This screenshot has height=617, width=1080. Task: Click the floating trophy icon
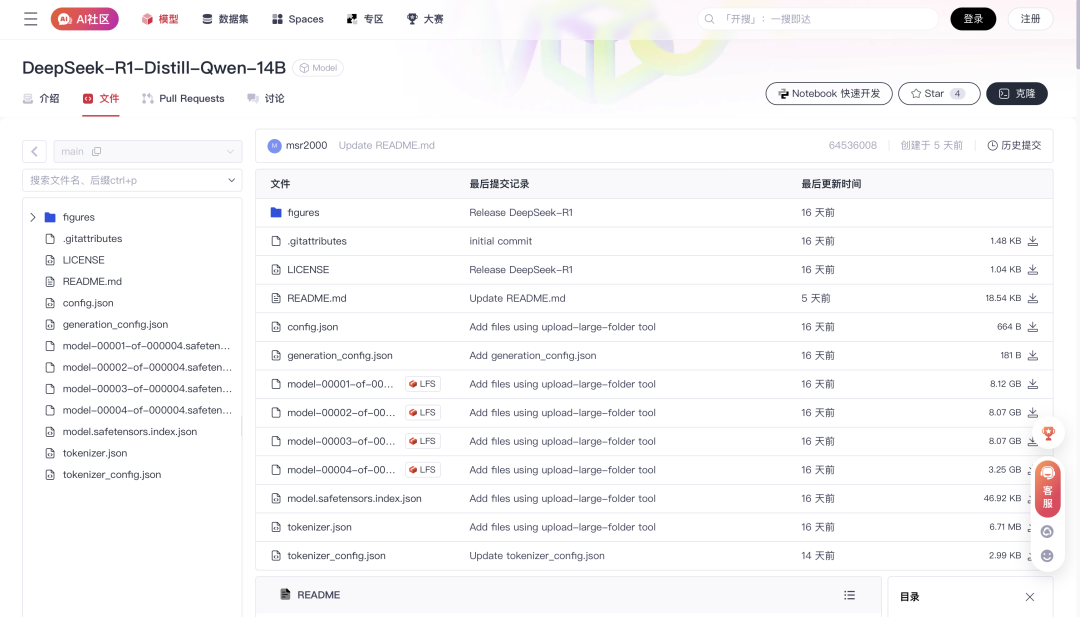1048,433
